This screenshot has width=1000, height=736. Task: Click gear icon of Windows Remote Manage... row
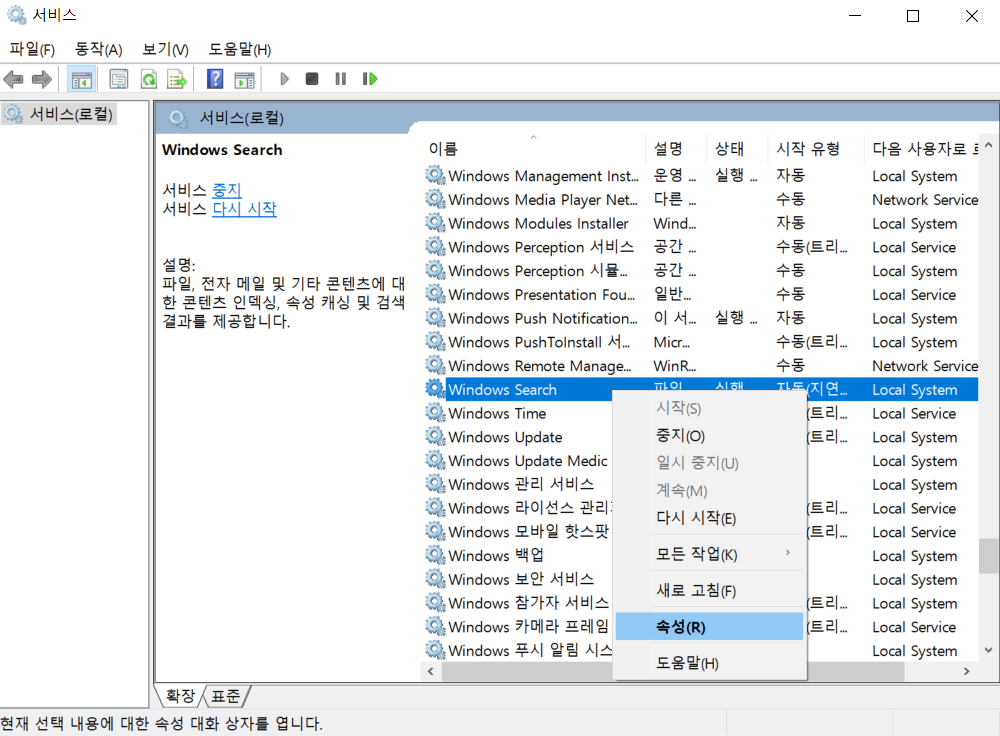(x=436, y=365)
